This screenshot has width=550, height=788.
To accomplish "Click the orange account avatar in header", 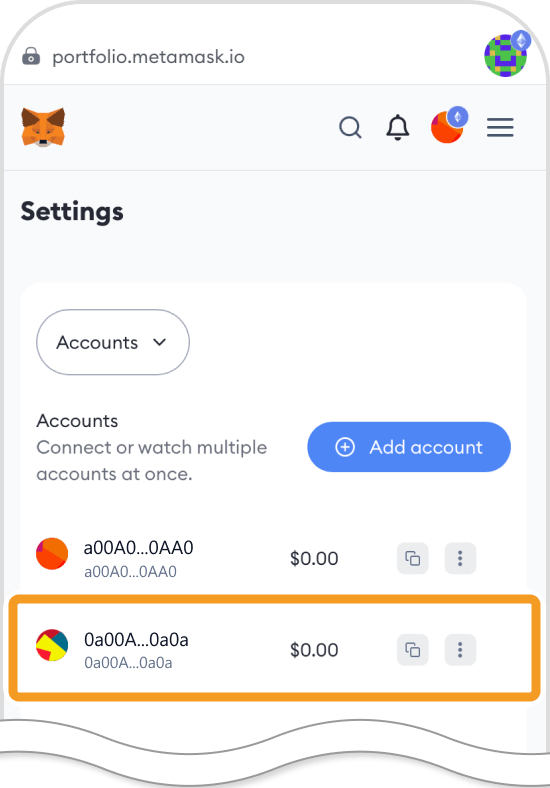I will [x=447, y=127].
